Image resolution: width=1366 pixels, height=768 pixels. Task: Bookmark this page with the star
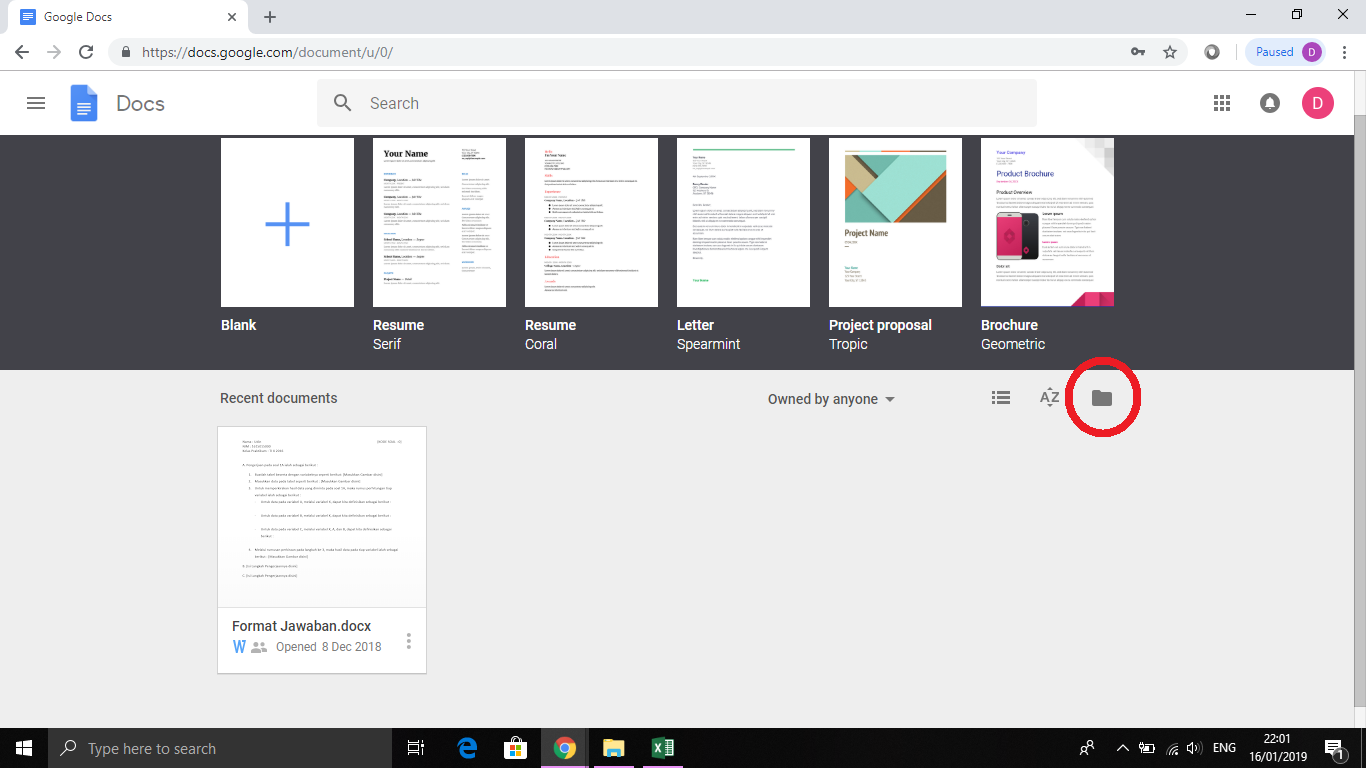point(1170,52)
